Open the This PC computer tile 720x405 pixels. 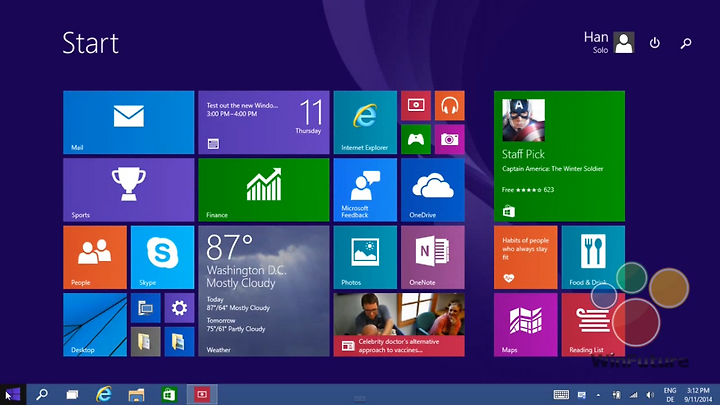coord(146,308)
